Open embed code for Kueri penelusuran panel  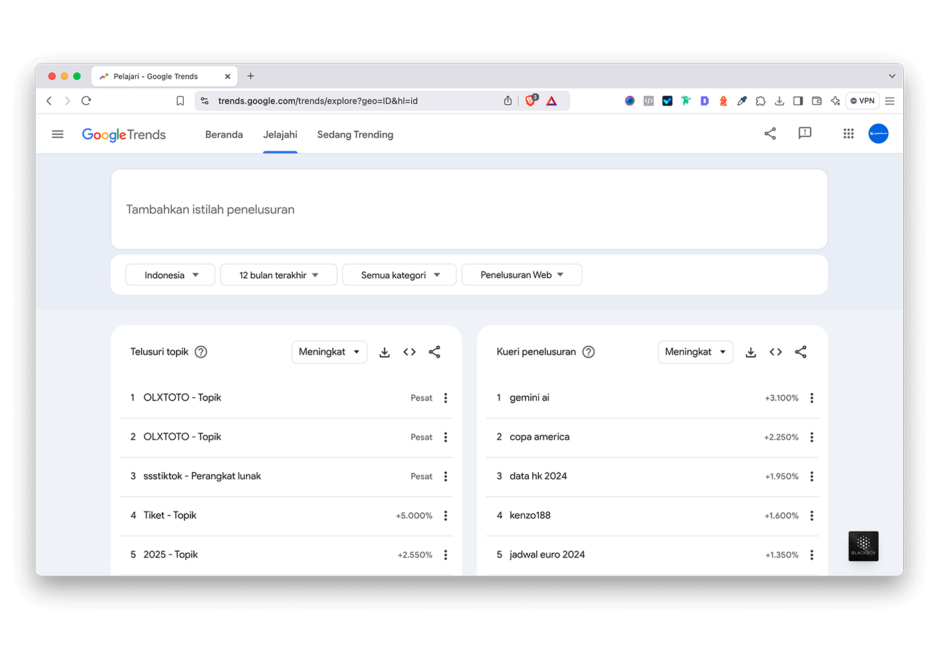[x=775, y=351]
